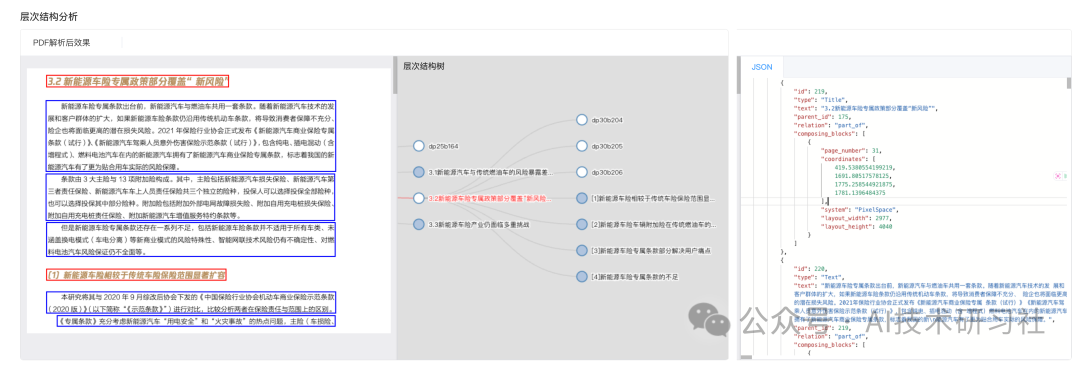
Task: Select the red-boxed (1) subheading block
Action: pyautogui.click(x=136, y=275)
